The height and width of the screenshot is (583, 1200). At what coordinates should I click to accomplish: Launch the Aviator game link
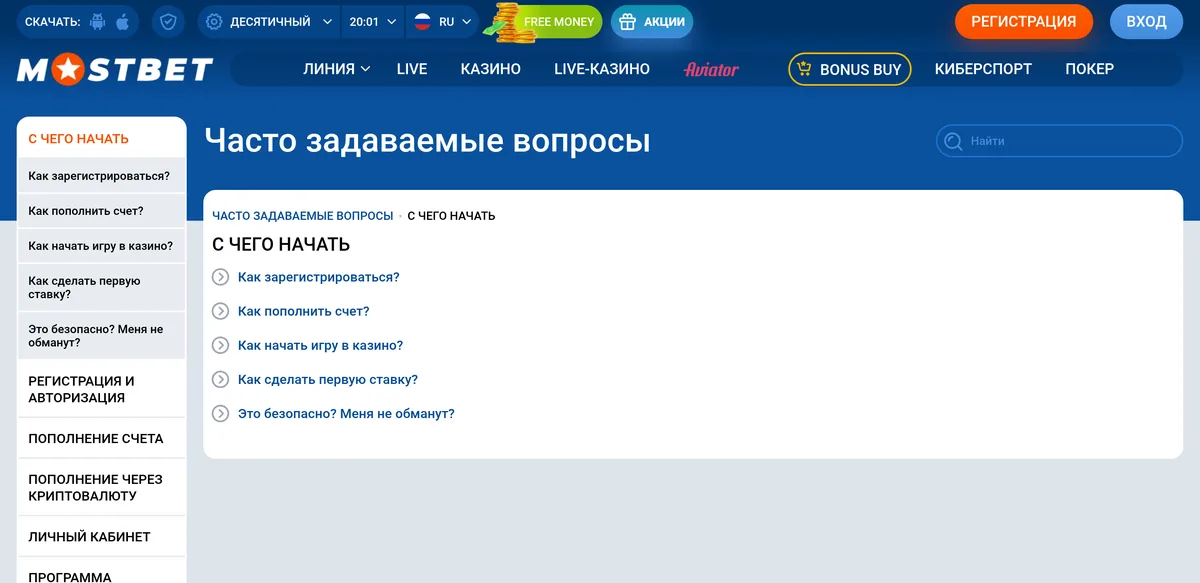pos(711,69)
